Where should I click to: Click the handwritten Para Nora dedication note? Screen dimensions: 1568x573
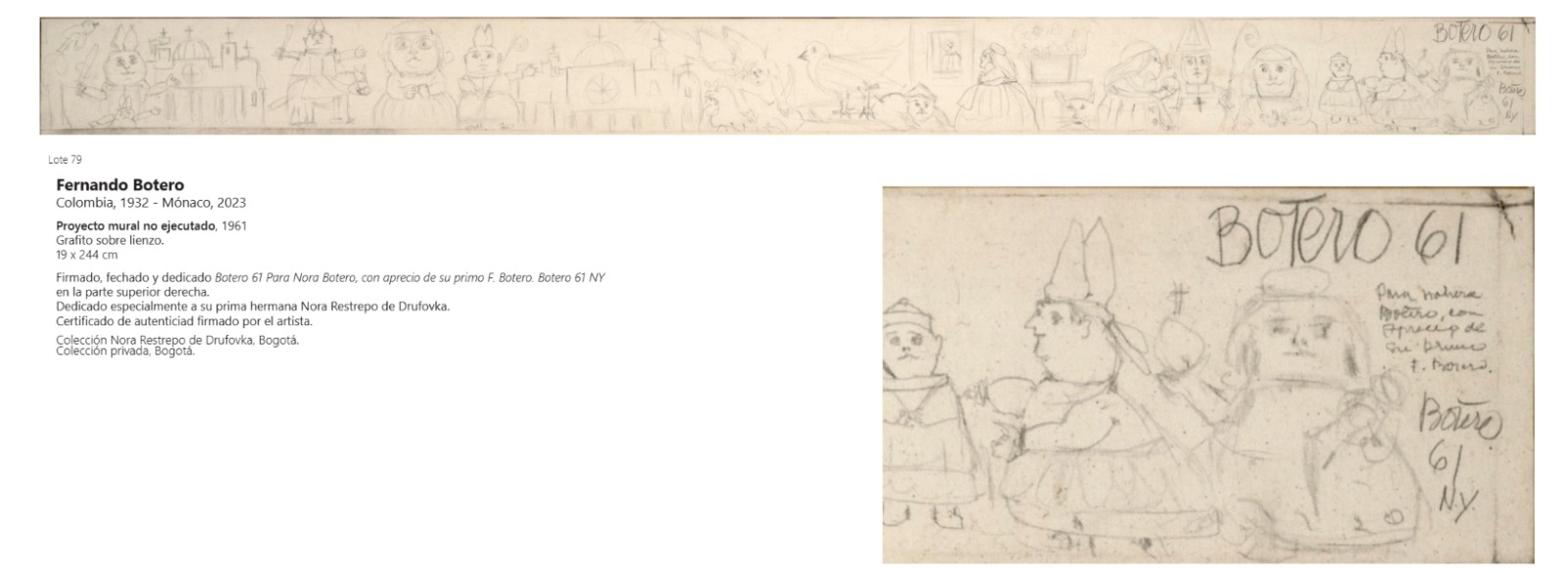pos(1433,330)
